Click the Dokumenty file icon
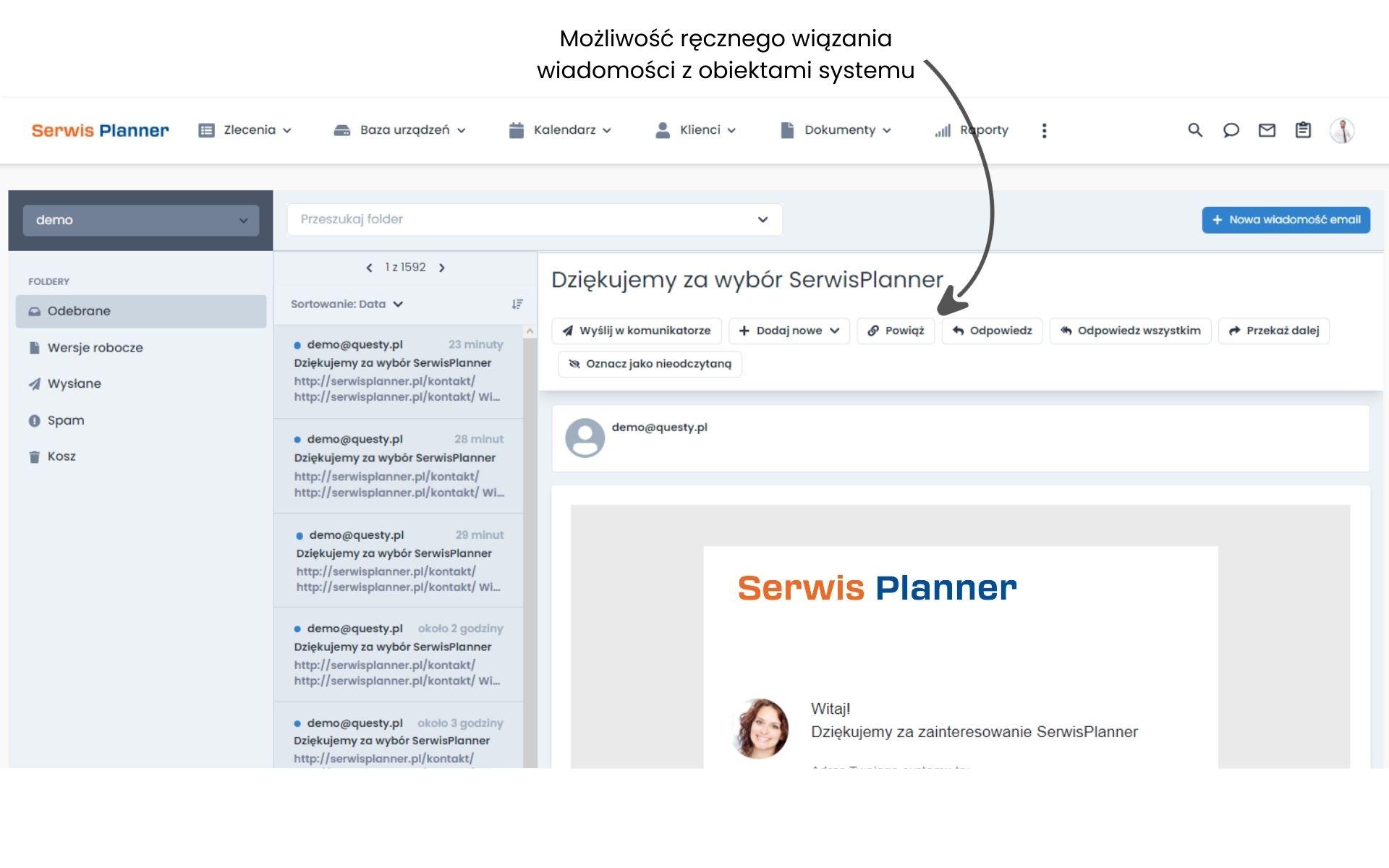This screenshot has height=868, width=1389. (787, 130)
